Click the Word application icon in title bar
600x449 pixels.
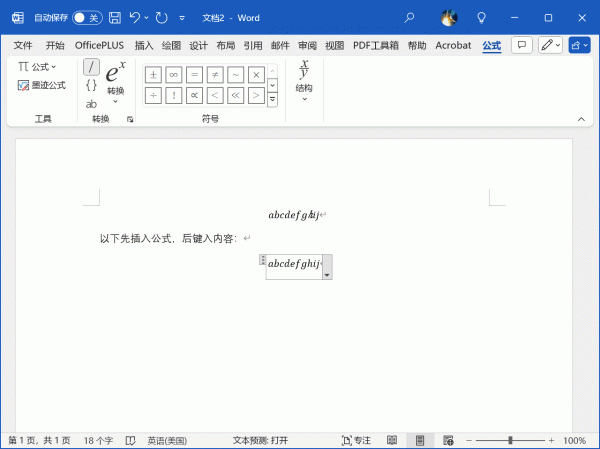coord(18,18)
